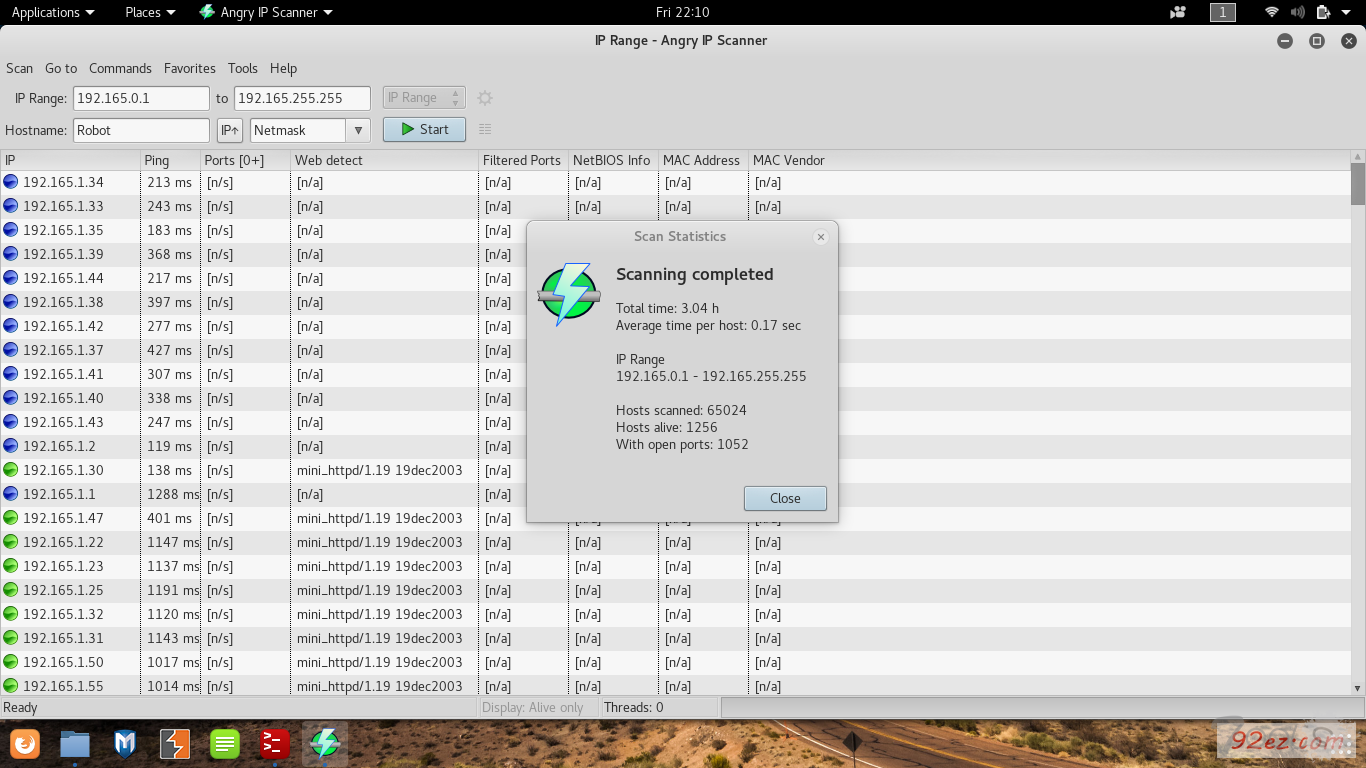Screen dimensions: 1366x768
Task: Click green status icon for 192.165.1.55
Action: point(11,686)
